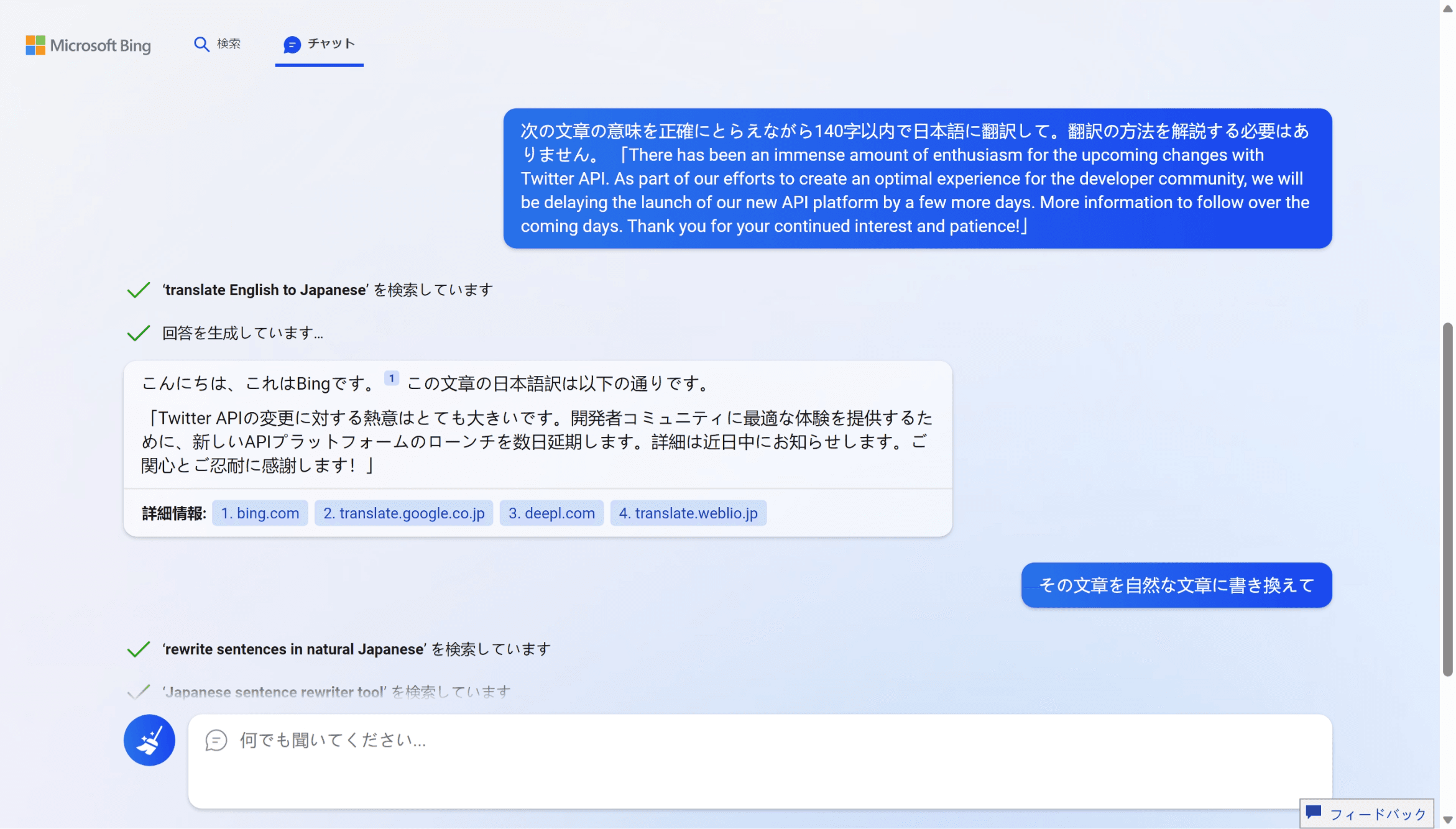Image resolution: width=1456 pixels, height=829 pixels.
Task: Click the Microsoft Bing logo
Action: (x=88, y=45)
